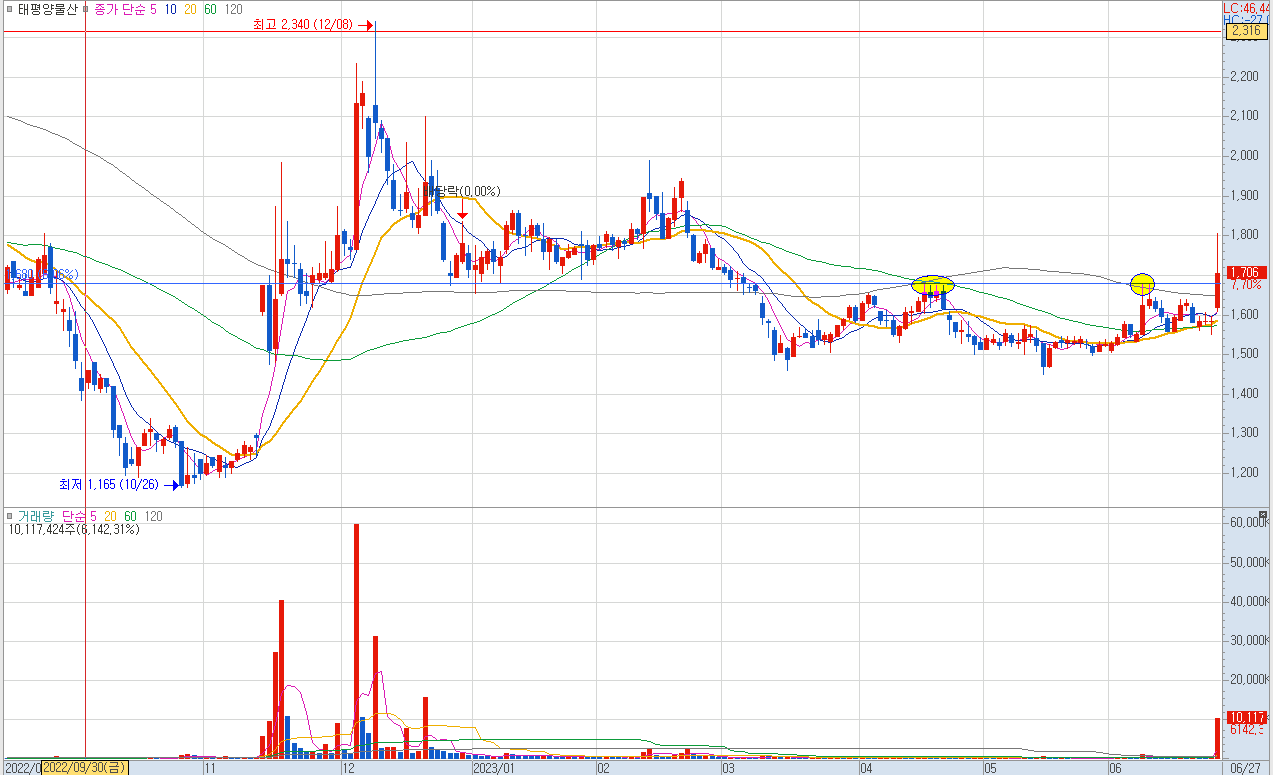Select the 5-day price moving average label
Screen dimensions: 1273x775
pyautogui.click(x=152, y=9)
